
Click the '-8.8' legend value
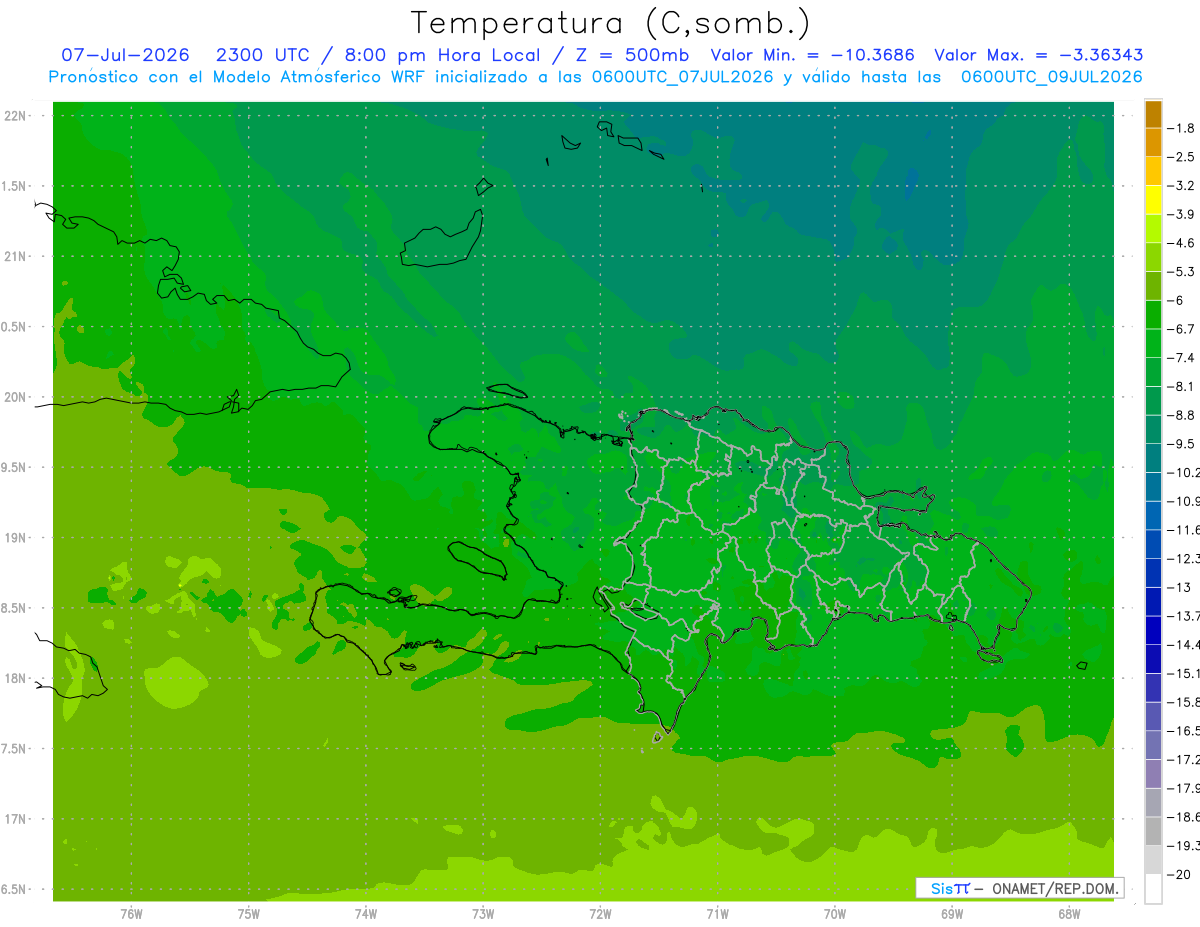click(x=1182, y=415)
